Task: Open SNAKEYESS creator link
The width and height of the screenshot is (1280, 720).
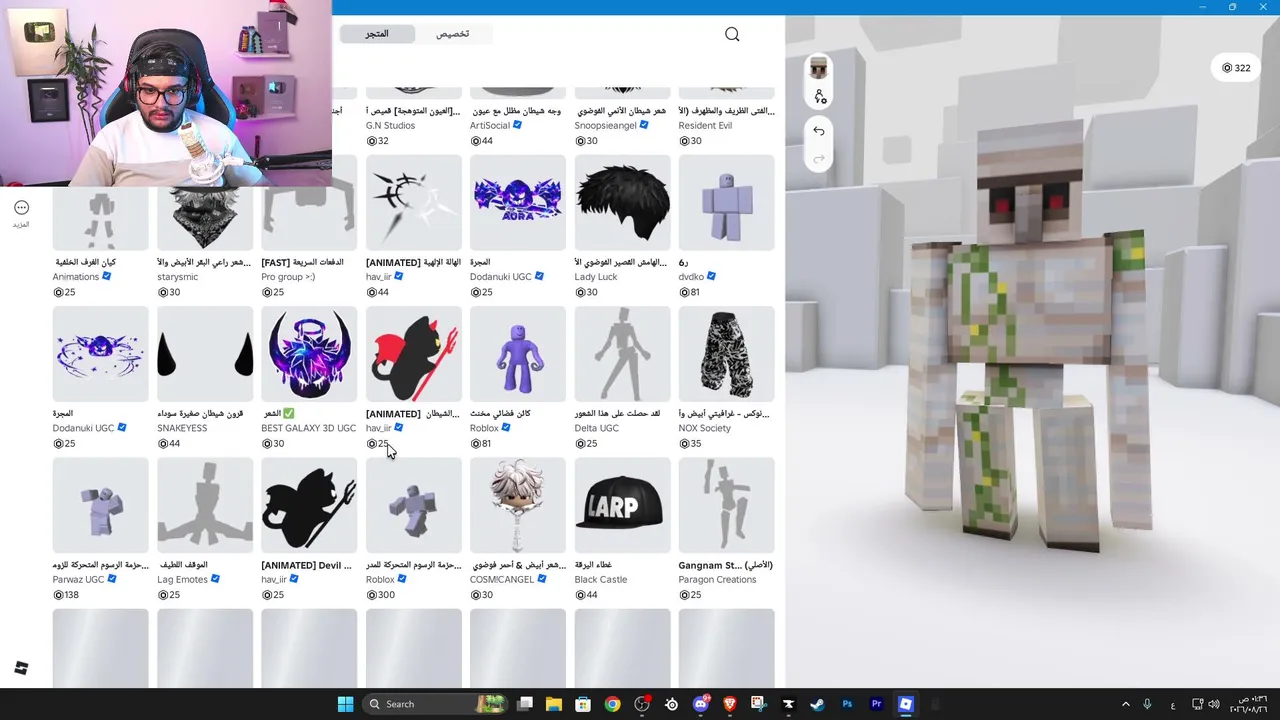Action: tap(182, 428)
